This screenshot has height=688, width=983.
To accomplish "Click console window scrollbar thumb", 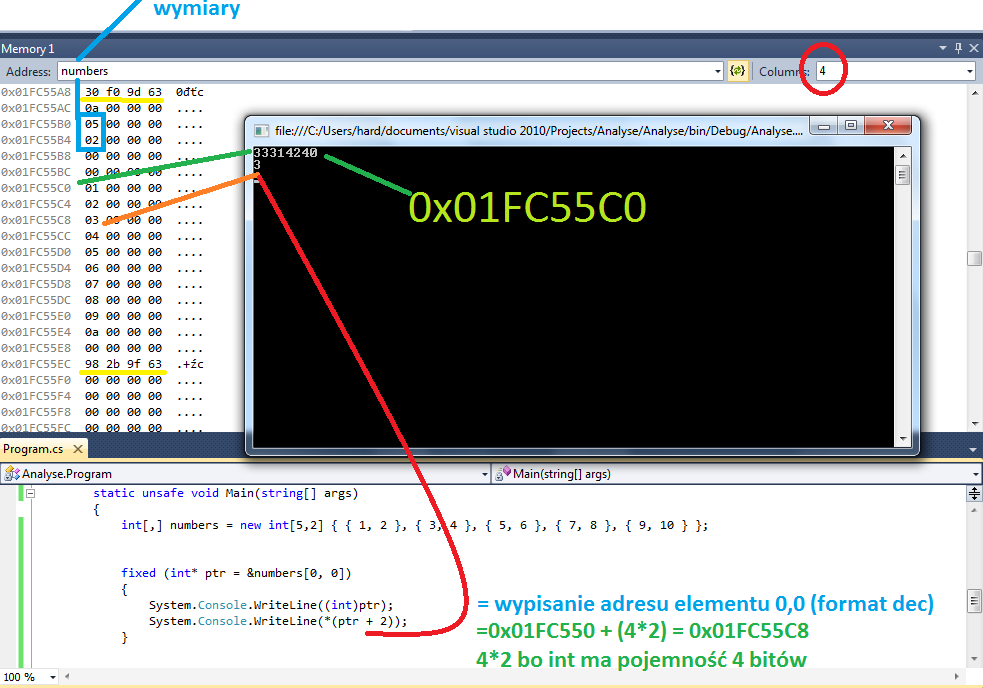I will click(903, 175).
